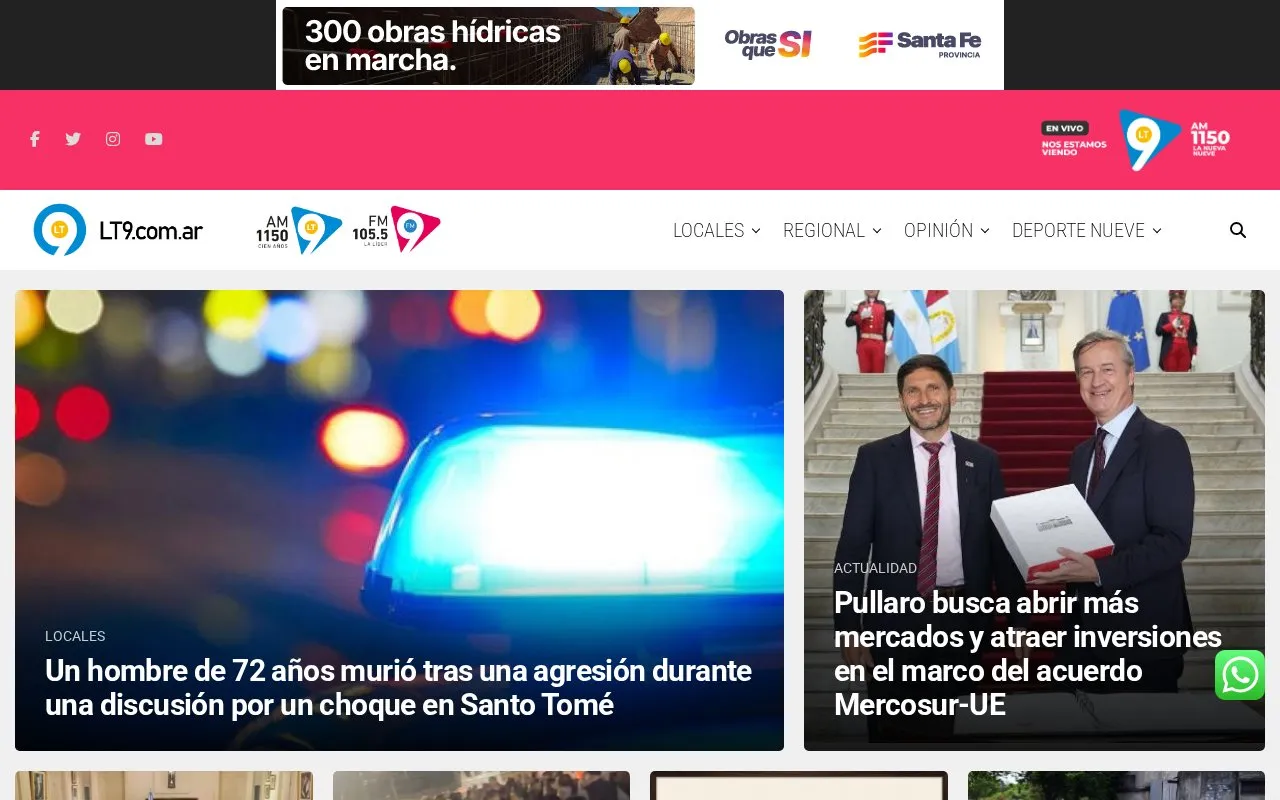Open the DEPORTE NUEVE menu item
Viewport: 1280px width, 800px height.
point(1078,231)
